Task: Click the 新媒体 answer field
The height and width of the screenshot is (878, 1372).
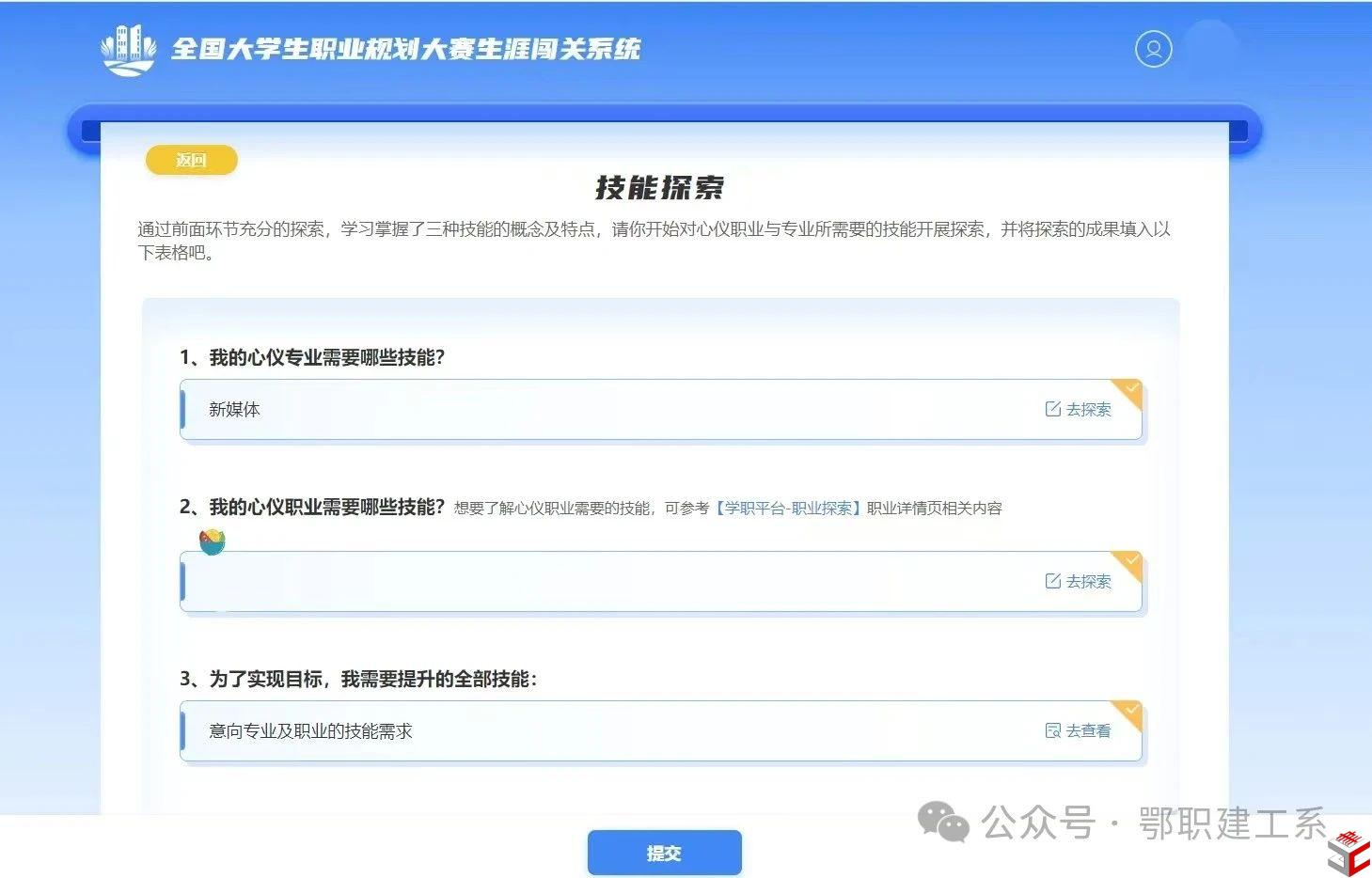Action: 602,410
